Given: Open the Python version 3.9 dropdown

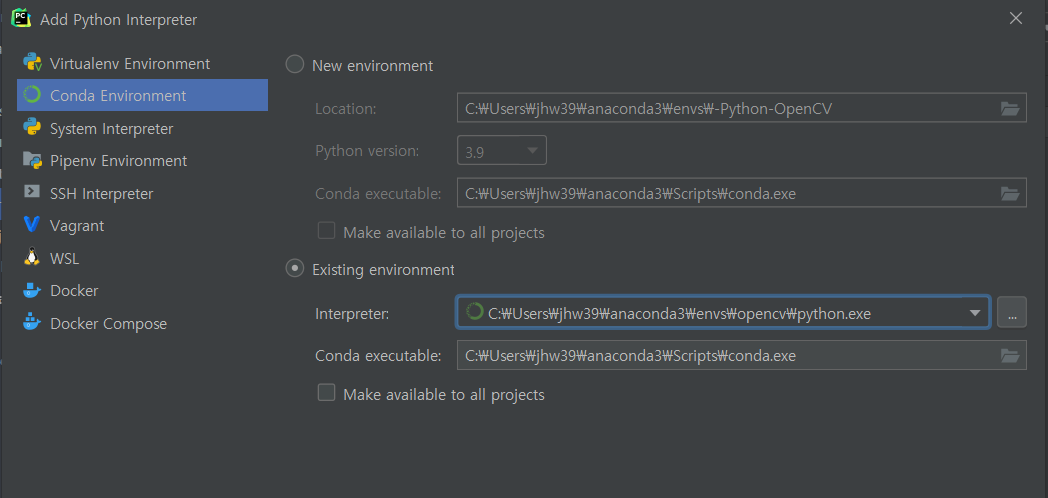Looking at the screenshot, I should tap(502, 150).
